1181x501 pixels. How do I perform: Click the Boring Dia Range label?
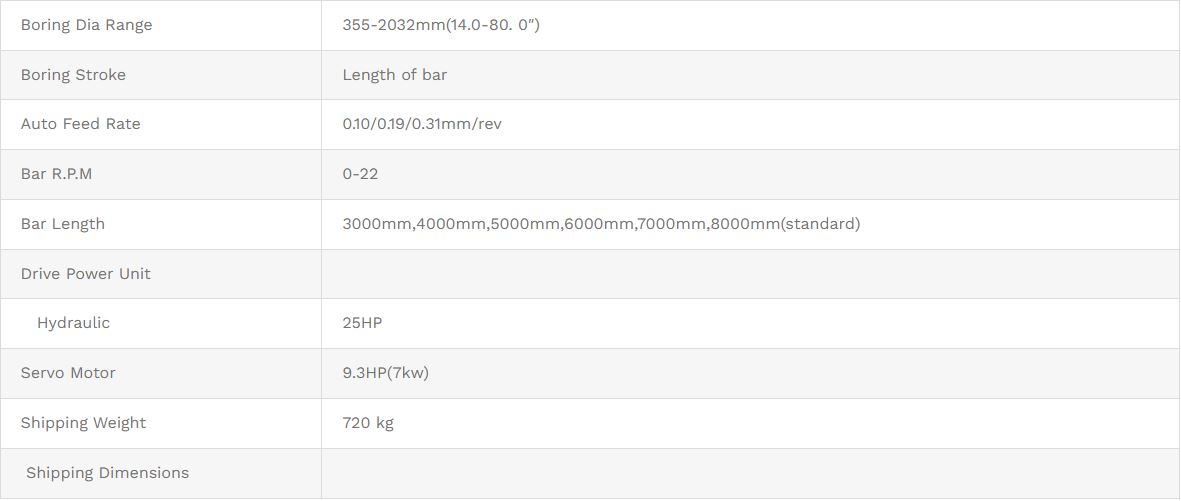87,25
